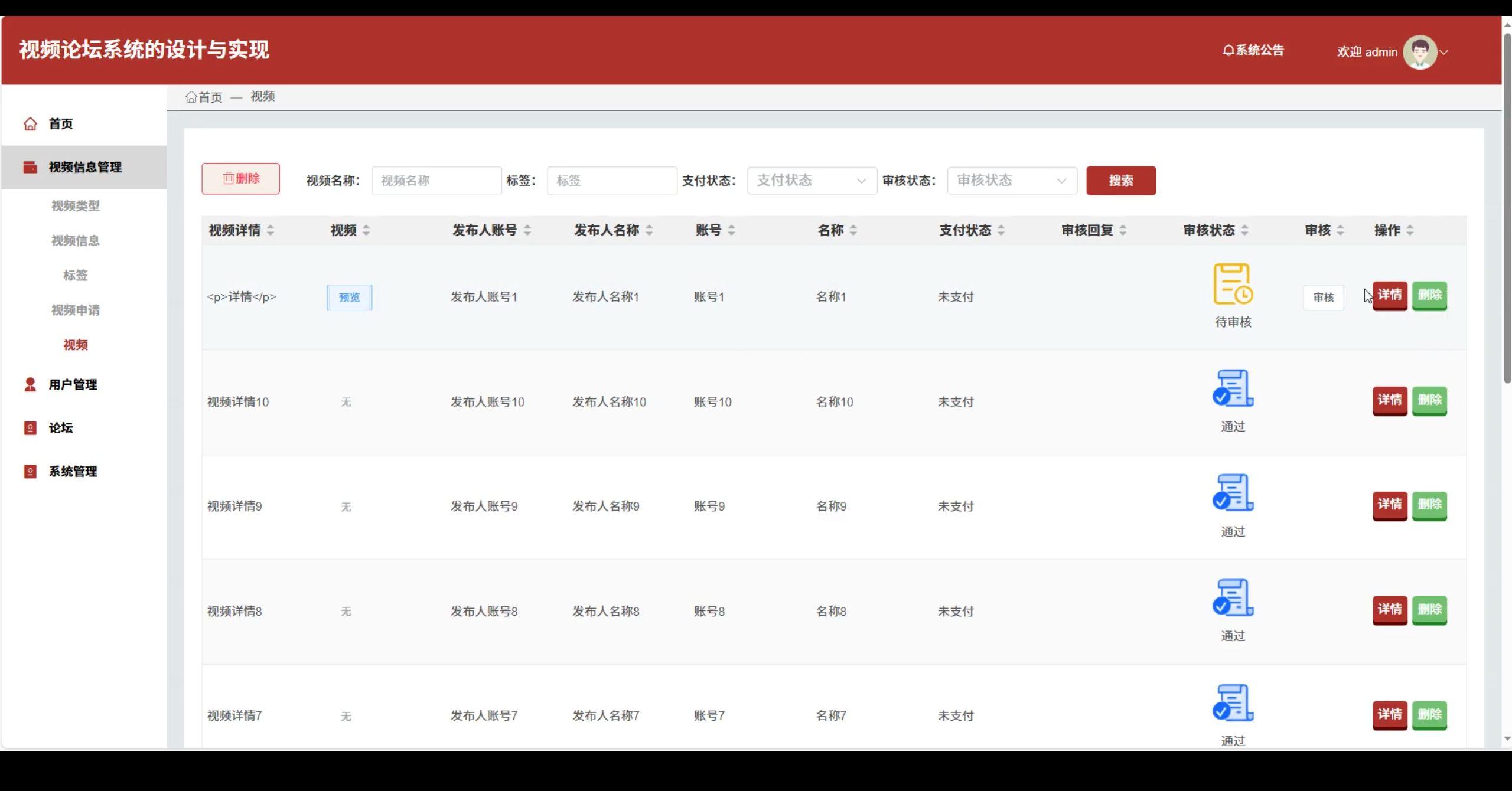This screenshot has height=791, width=1512.
Task: Click the approved status icon for 视频详情10
Action: 1233,388
